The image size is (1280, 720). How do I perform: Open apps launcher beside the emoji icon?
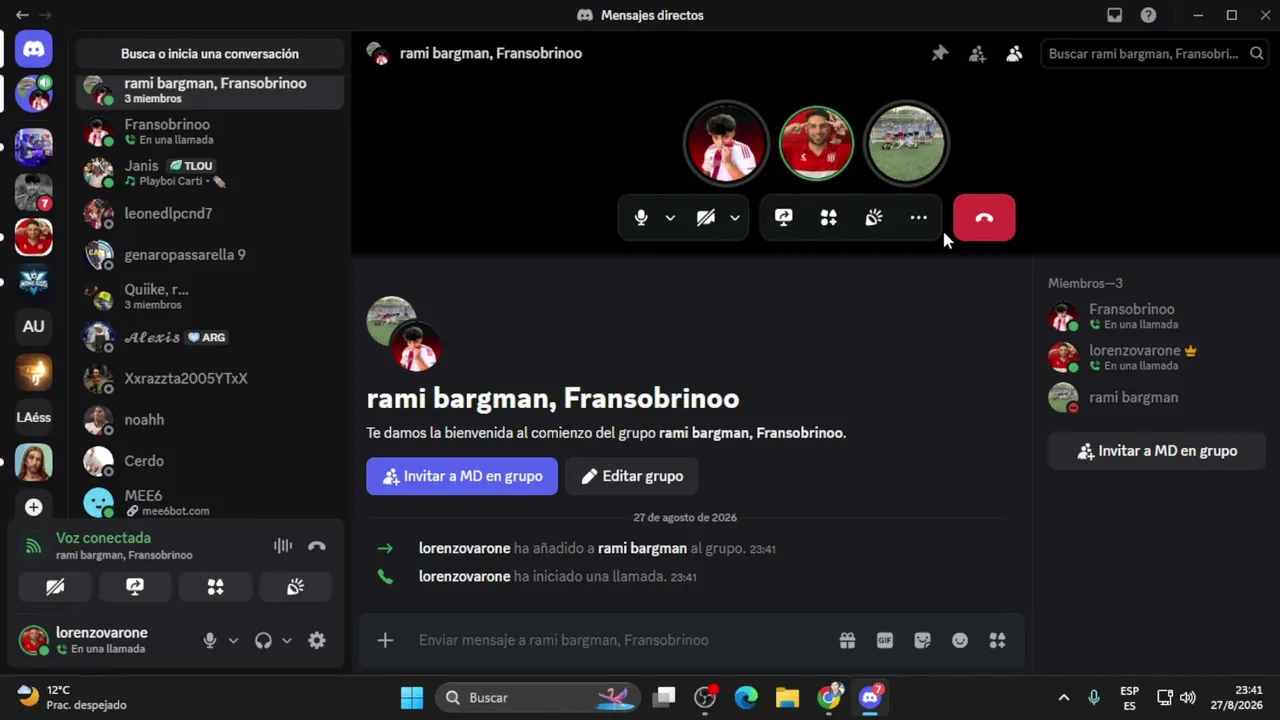997,641
